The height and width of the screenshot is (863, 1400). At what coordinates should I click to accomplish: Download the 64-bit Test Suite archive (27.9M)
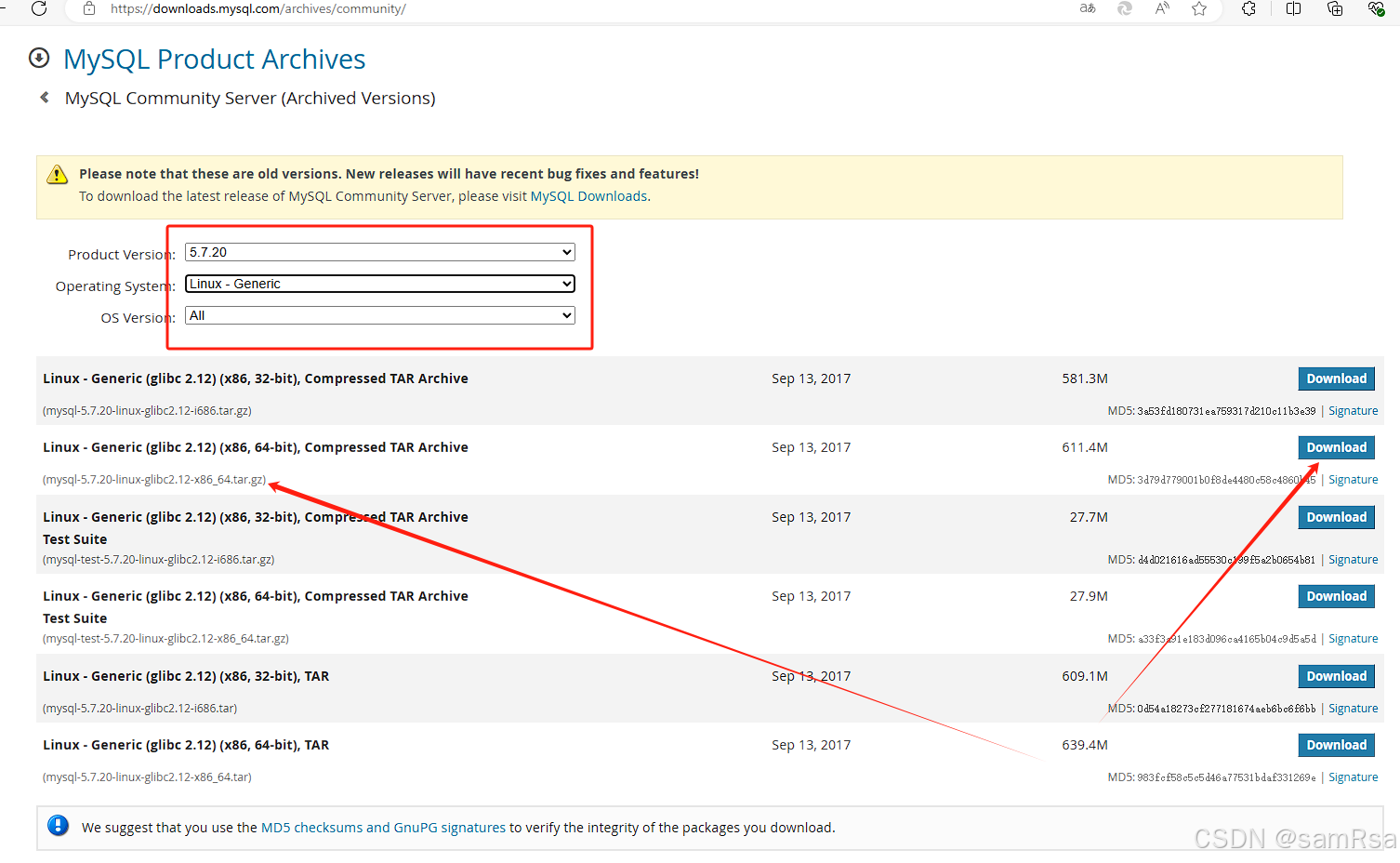coord(1336,596)
